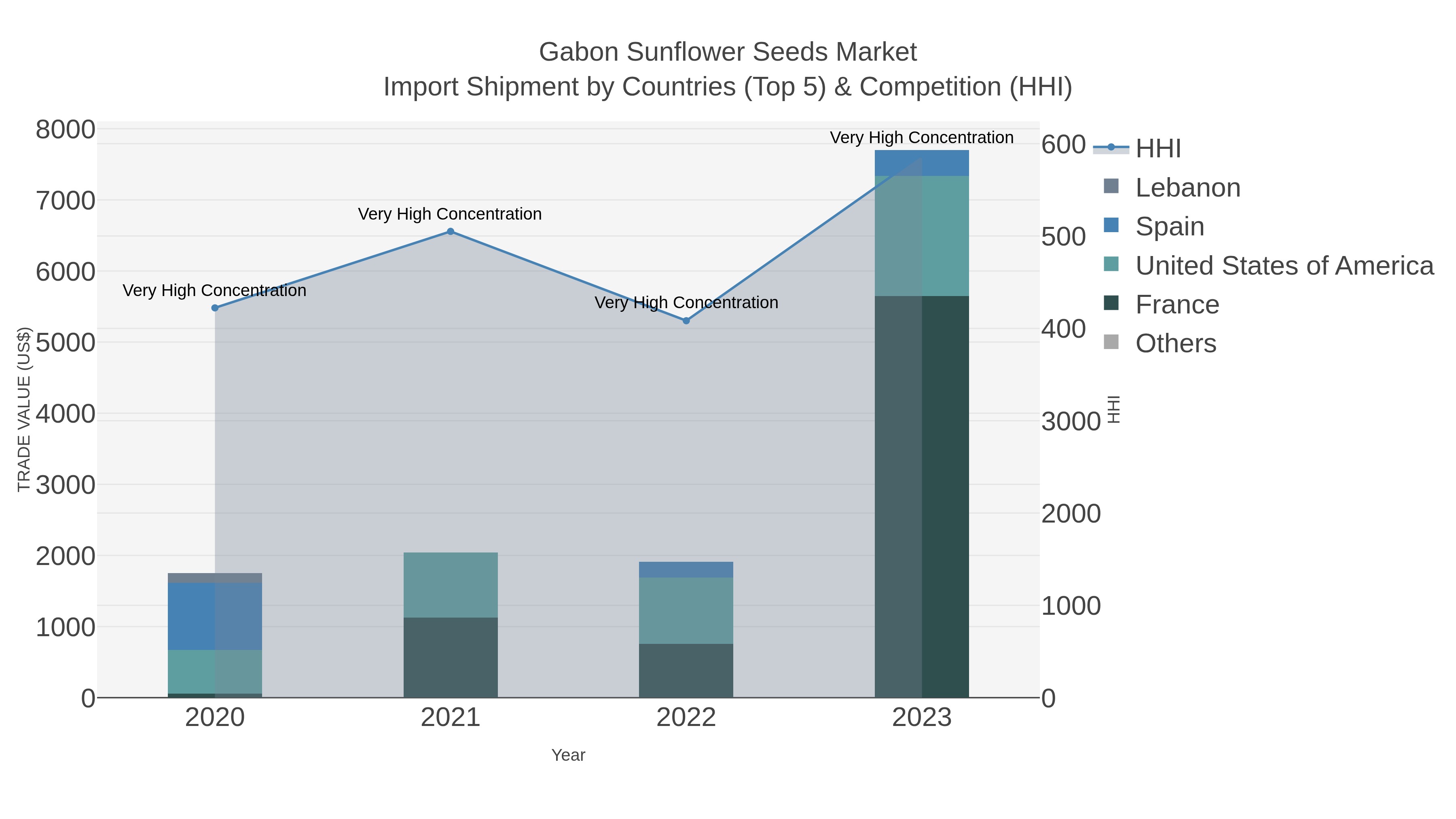Image resolution: width=1456 pixels, height=819 pixels.
Task: Click the Spain blue color swatch
Action: [1111, 225]
